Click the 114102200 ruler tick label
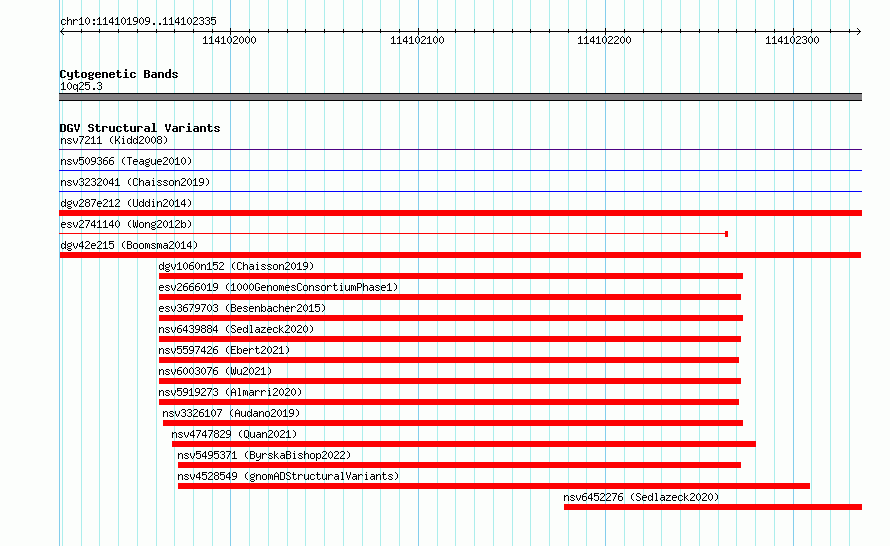Viewport: 890px width, 546px height. 604,40
